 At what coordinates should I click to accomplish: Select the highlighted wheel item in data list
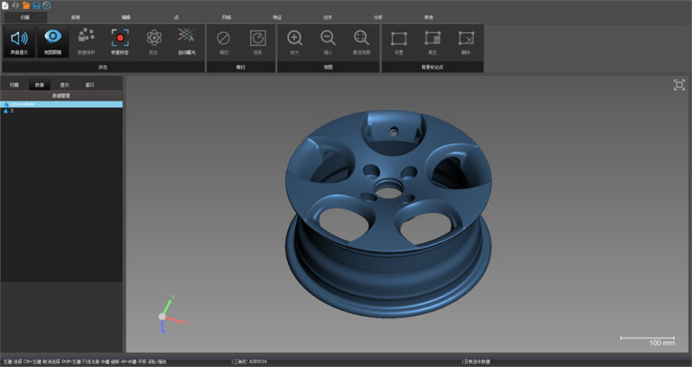(61, 104)
